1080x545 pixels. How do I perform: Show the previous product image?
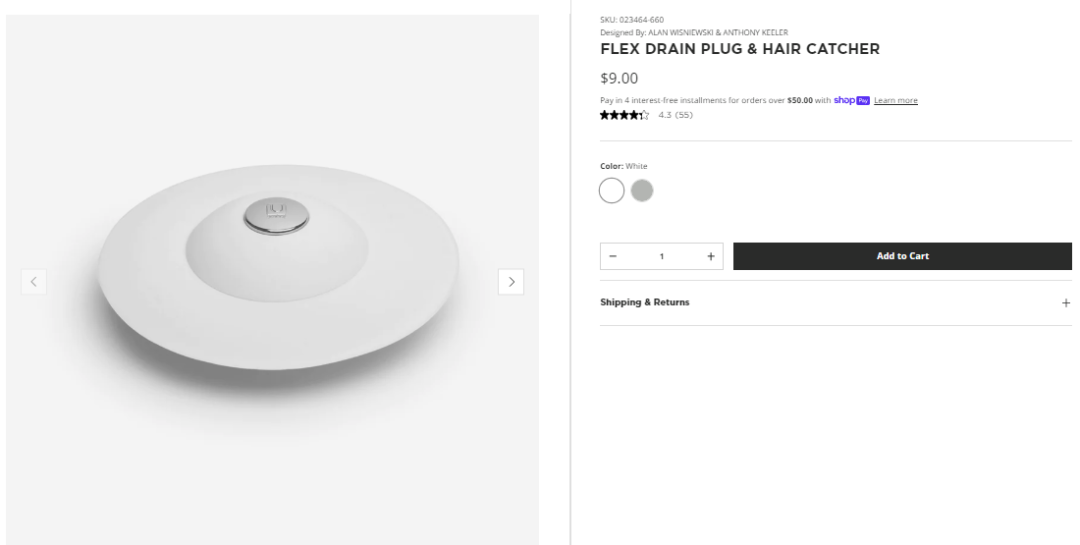[x=34, y=282]
